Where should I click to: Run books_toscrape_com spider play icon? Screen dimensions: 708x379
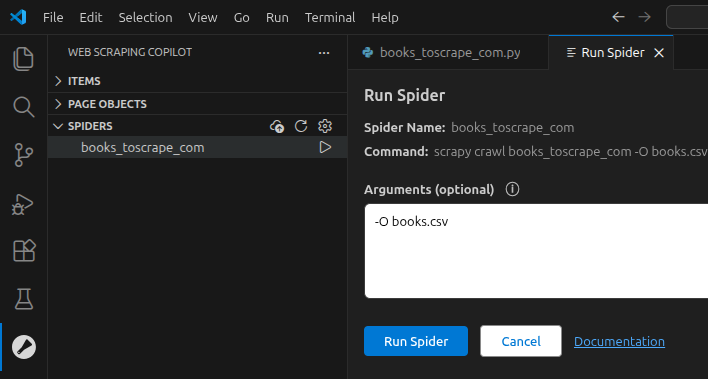pyautogui.click(x=325, y=147)
